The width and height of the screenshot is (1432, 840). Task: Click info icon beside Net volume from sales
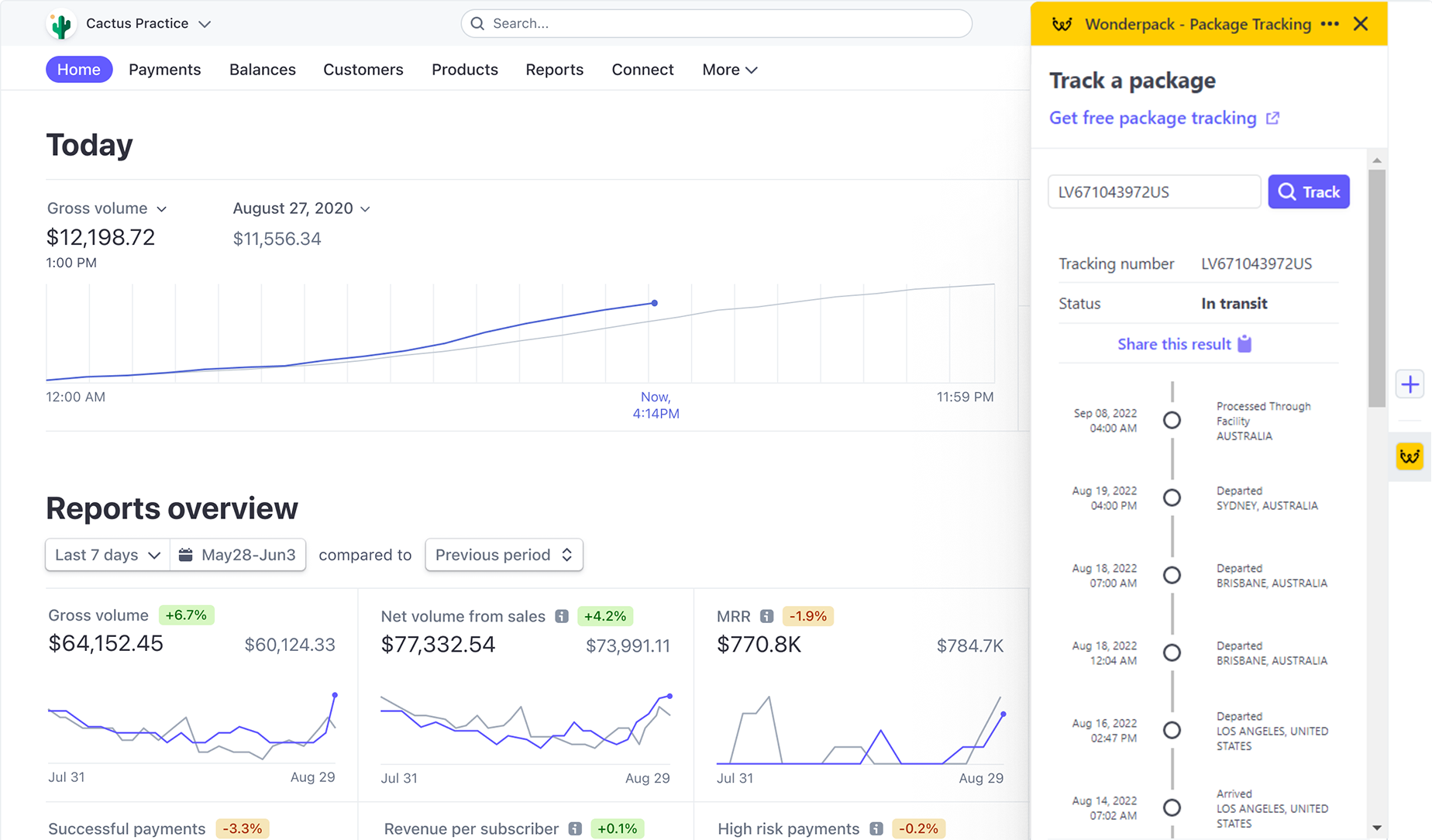tap(562, 616)
